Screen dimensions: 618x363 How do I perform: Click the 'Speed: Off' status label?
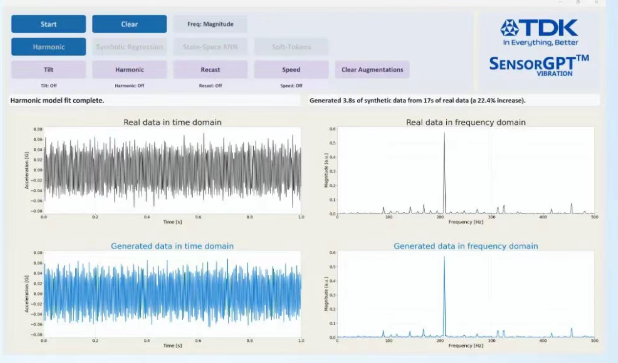pyautogui.click(x=291, y=86)
